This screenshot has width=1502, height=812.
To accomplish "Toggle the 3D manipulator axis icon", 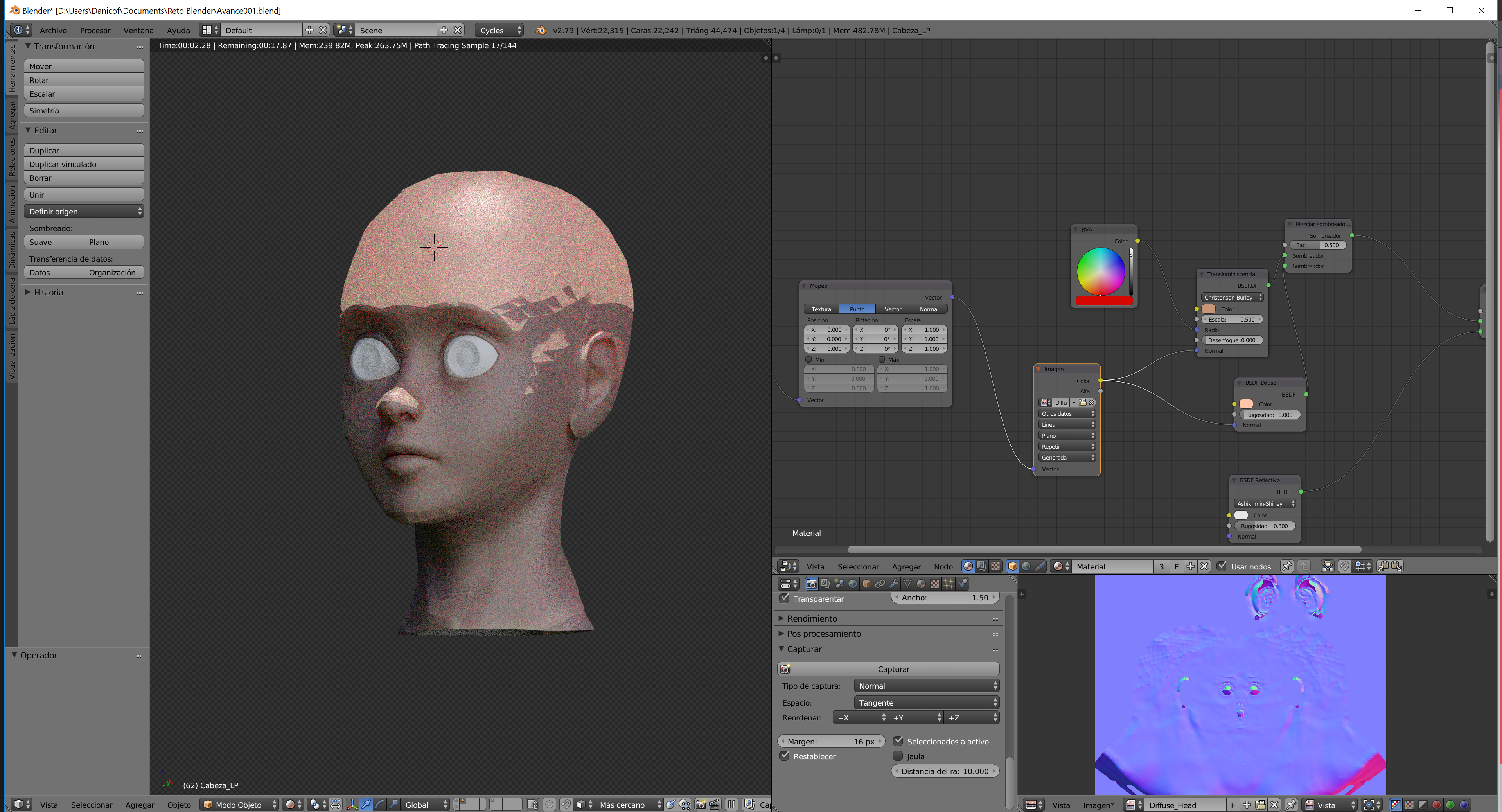I will (x=352, y=805).
